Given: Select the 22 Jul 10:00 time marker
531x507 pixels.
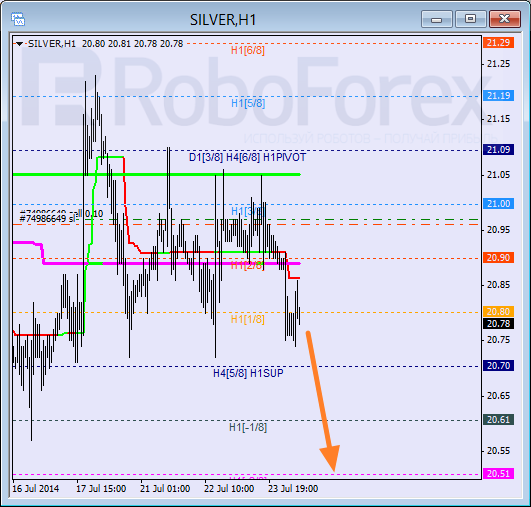Looking at the screenshot, I should [229, 489].
